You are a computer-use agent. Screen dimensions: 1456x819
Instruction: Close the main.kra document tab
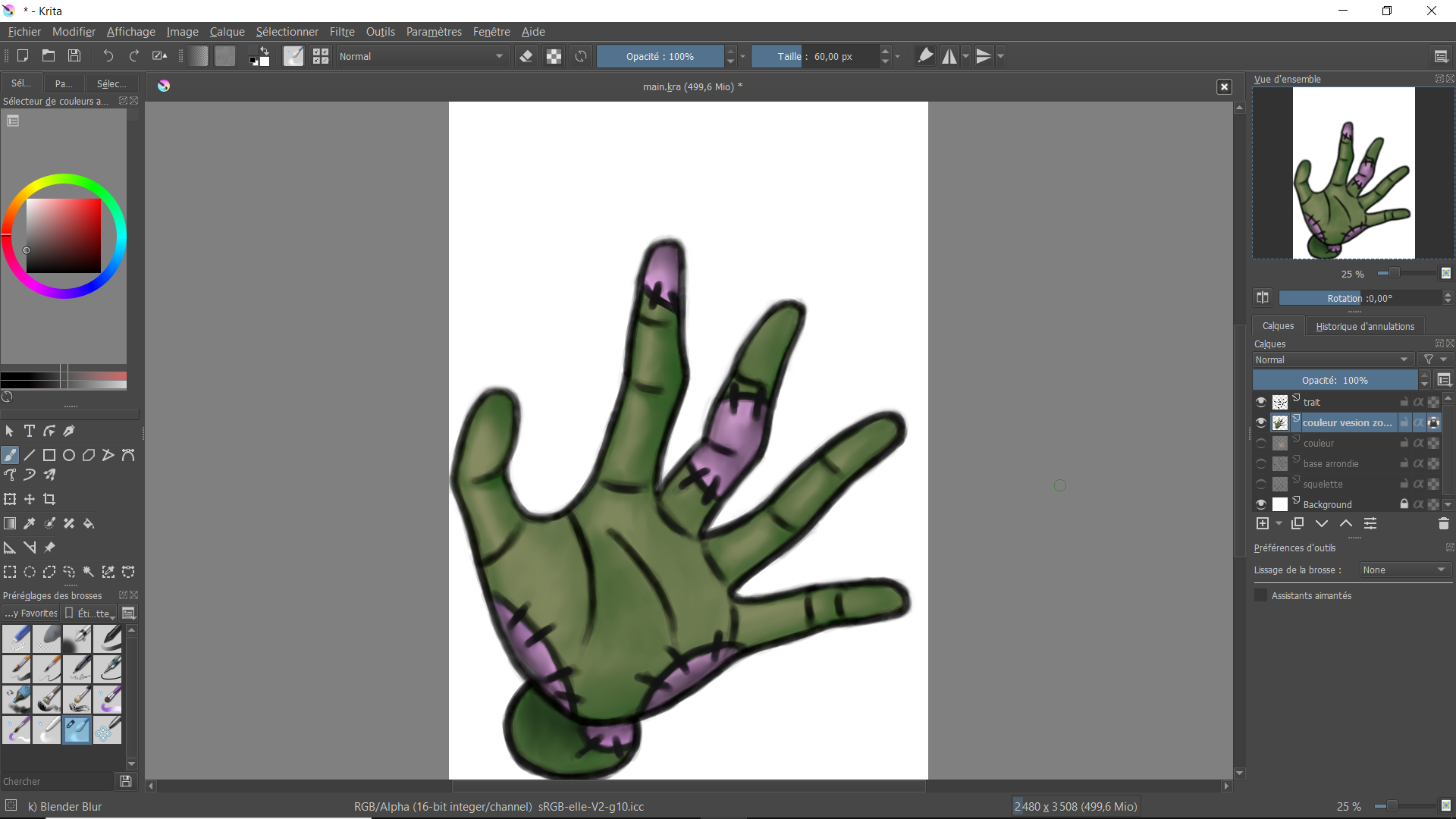point(1224,86)
